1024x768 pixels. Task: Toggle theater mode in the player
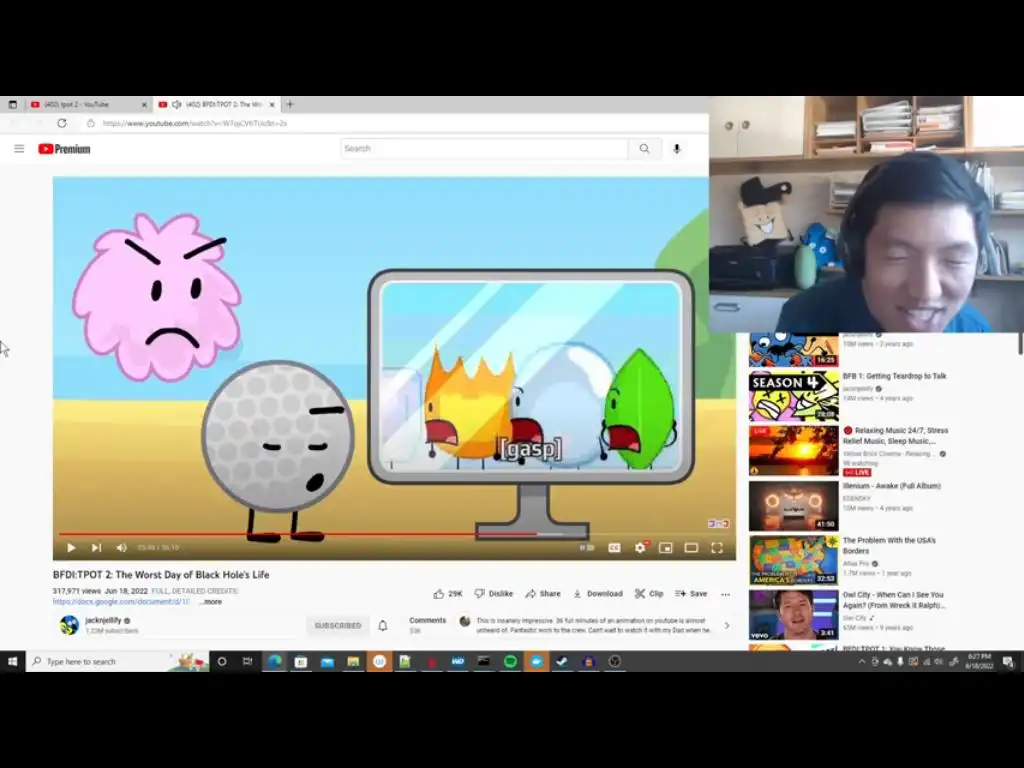coord(691,548)
